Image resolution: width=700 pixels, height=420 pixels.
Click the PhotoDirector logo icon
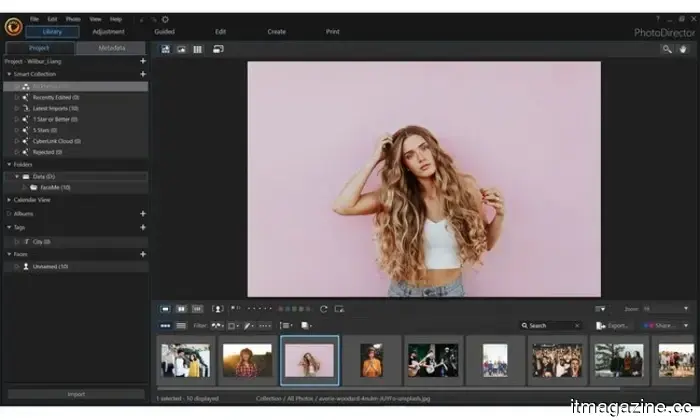[x=13, y=26]
